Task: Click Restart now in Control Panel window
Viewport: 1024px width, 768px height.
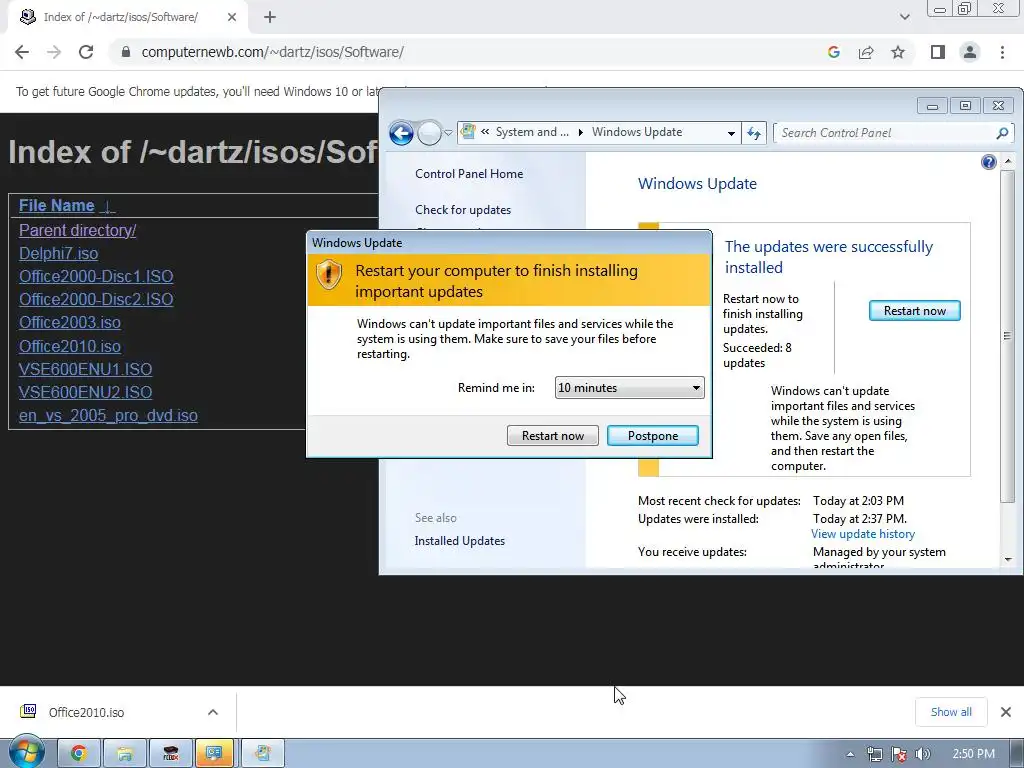Action: (x=914, y=311)
